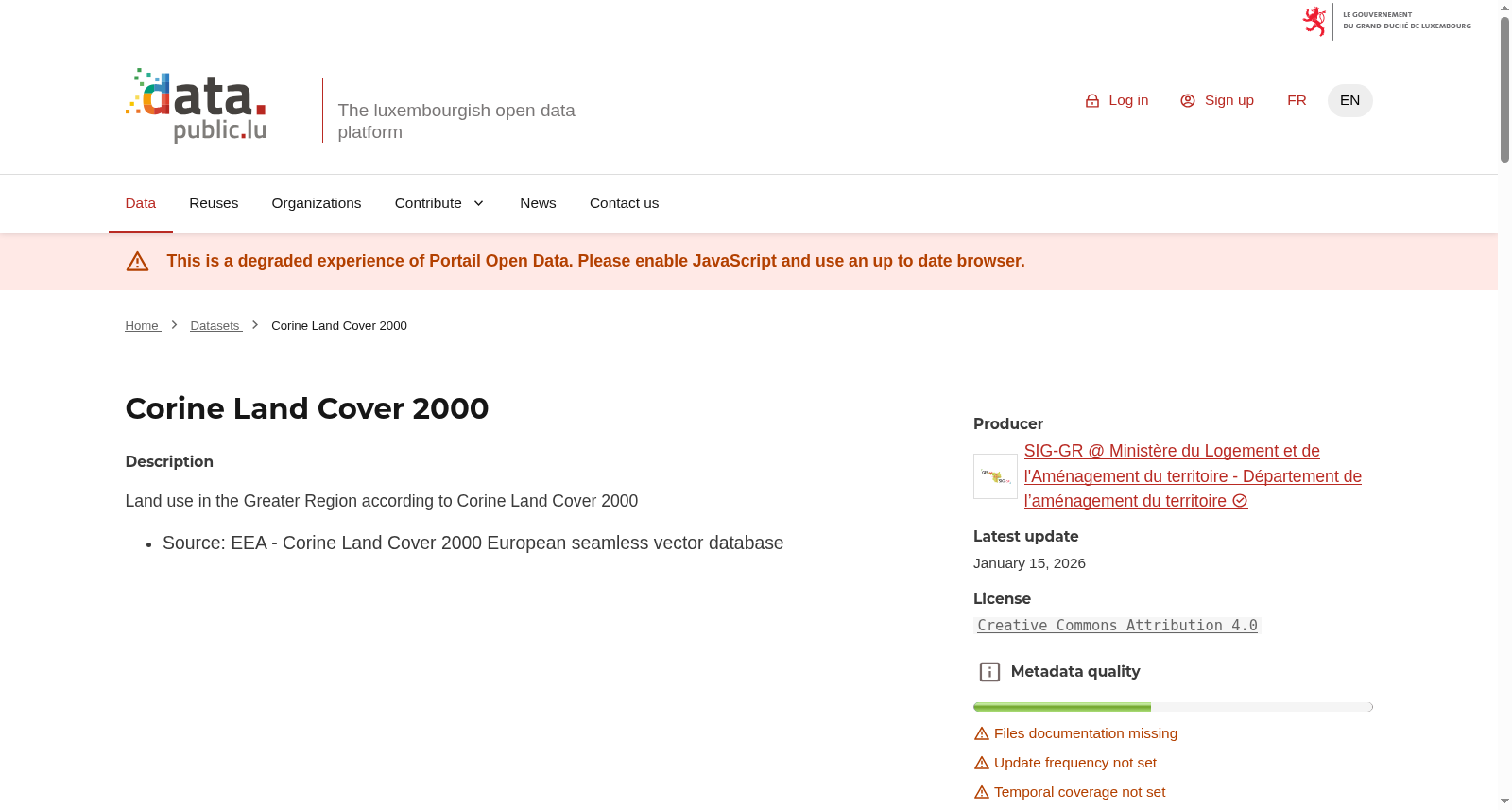Viewport: 1512px width, 810px height.
Task: Click 'The luxembourgish open data platform' tagline
Action: [456, 121]
